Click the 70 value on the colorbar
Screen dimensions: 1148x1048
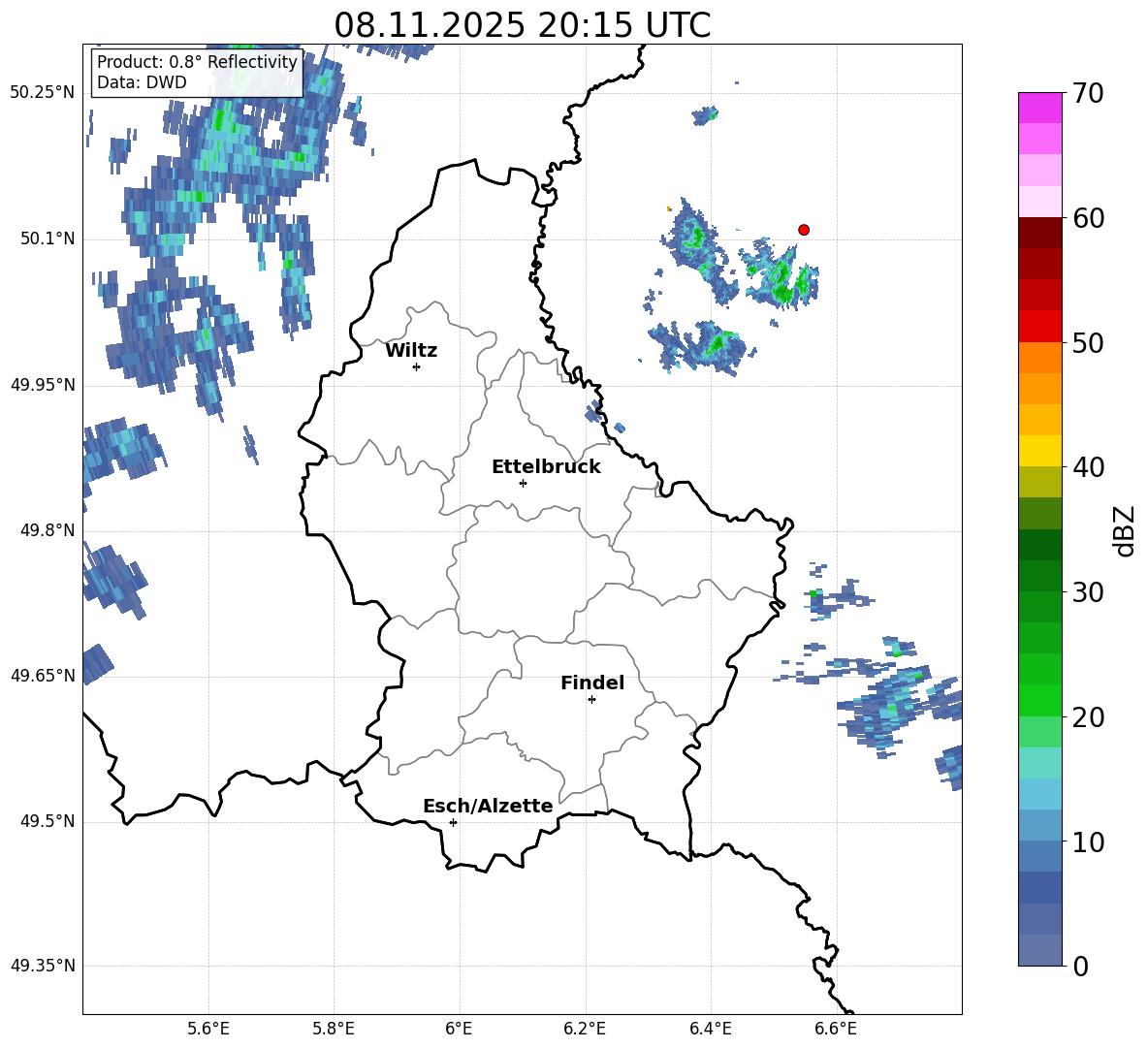(x=1088, y=94)
